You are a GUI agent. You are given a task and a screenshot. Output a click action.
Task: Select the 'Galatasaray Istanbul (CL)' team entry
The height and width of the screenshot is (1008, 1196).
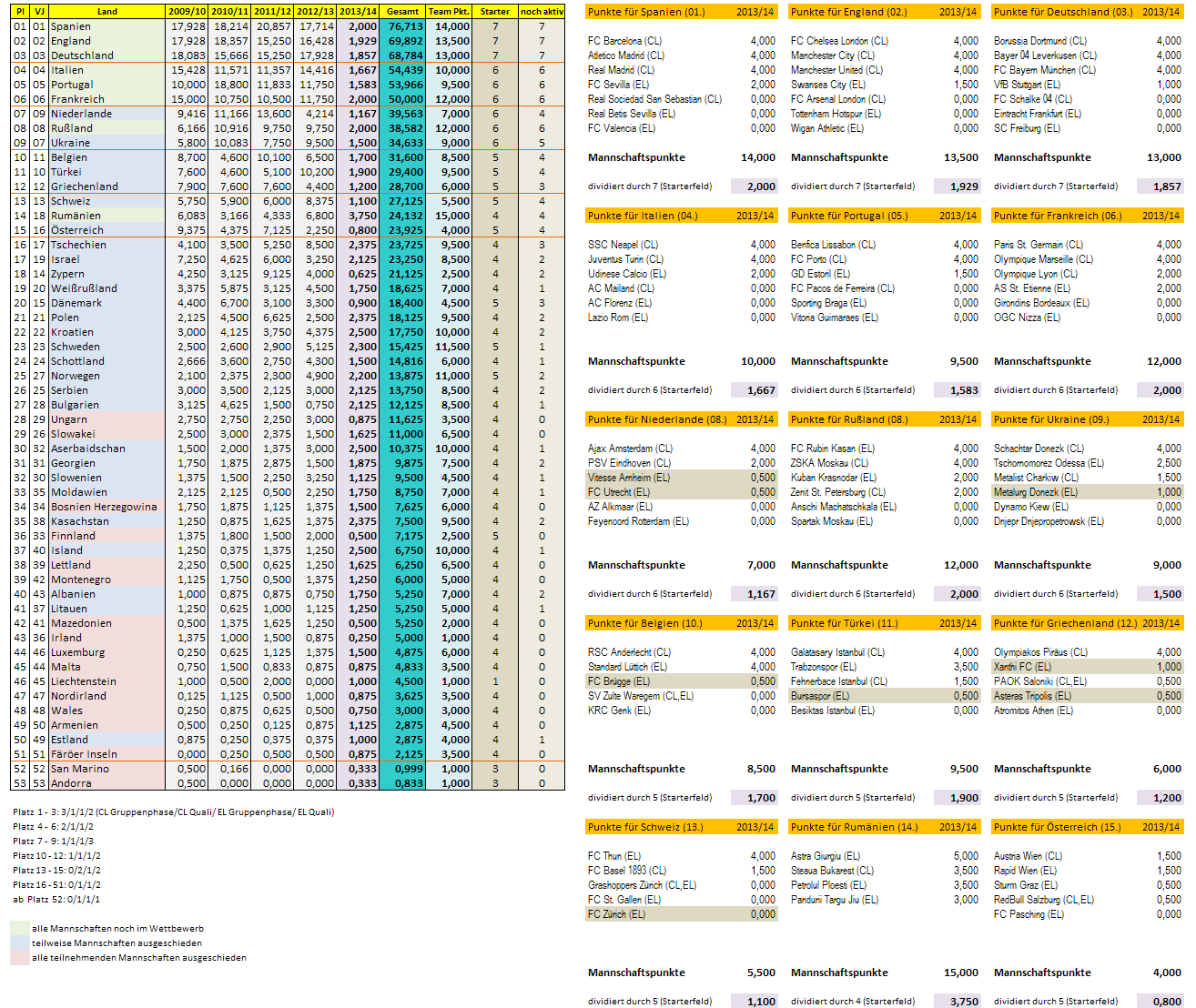837,652
